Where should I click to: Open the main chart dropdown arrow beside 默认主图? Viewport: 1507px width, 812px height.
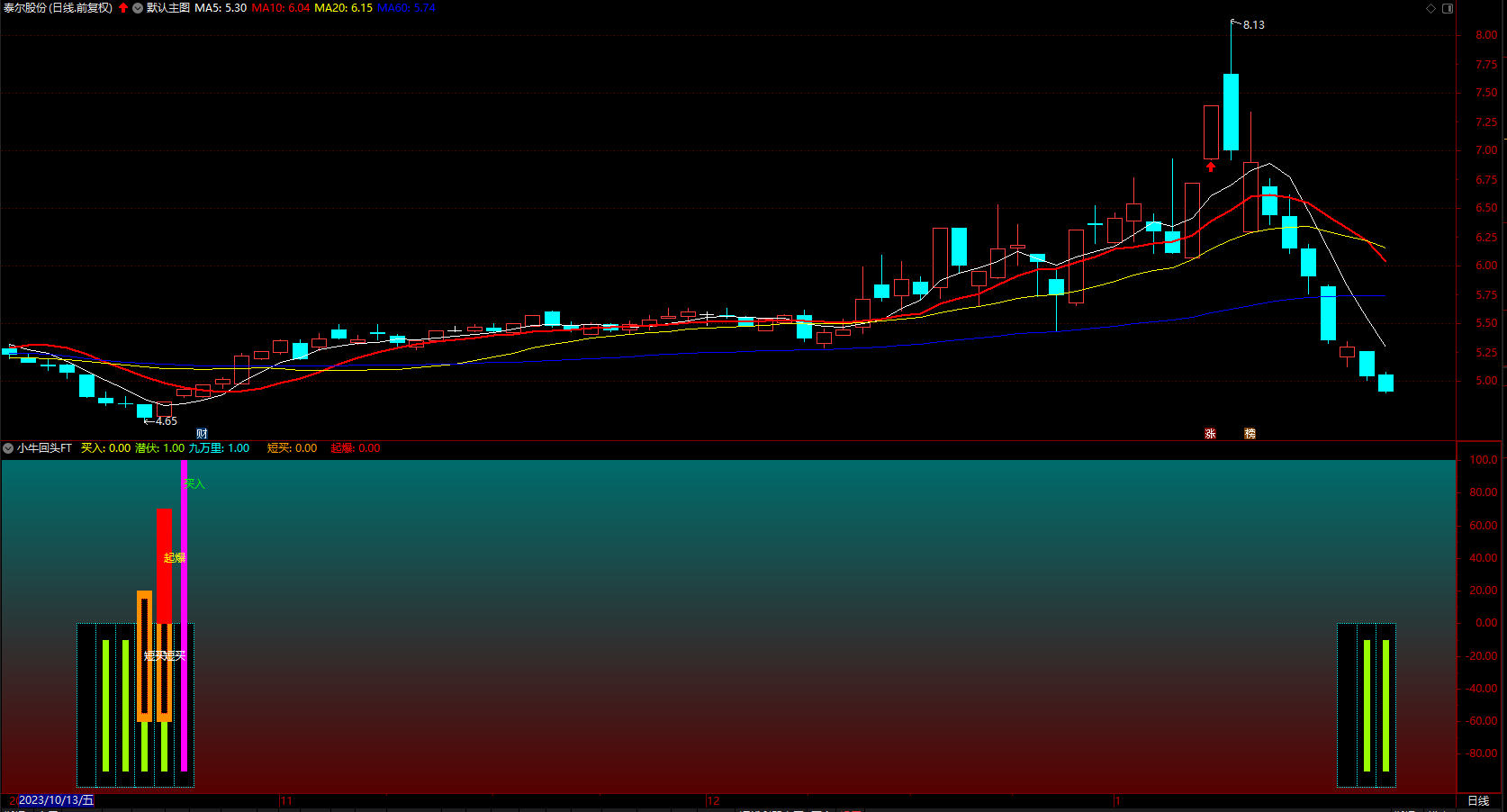(138, 8)
